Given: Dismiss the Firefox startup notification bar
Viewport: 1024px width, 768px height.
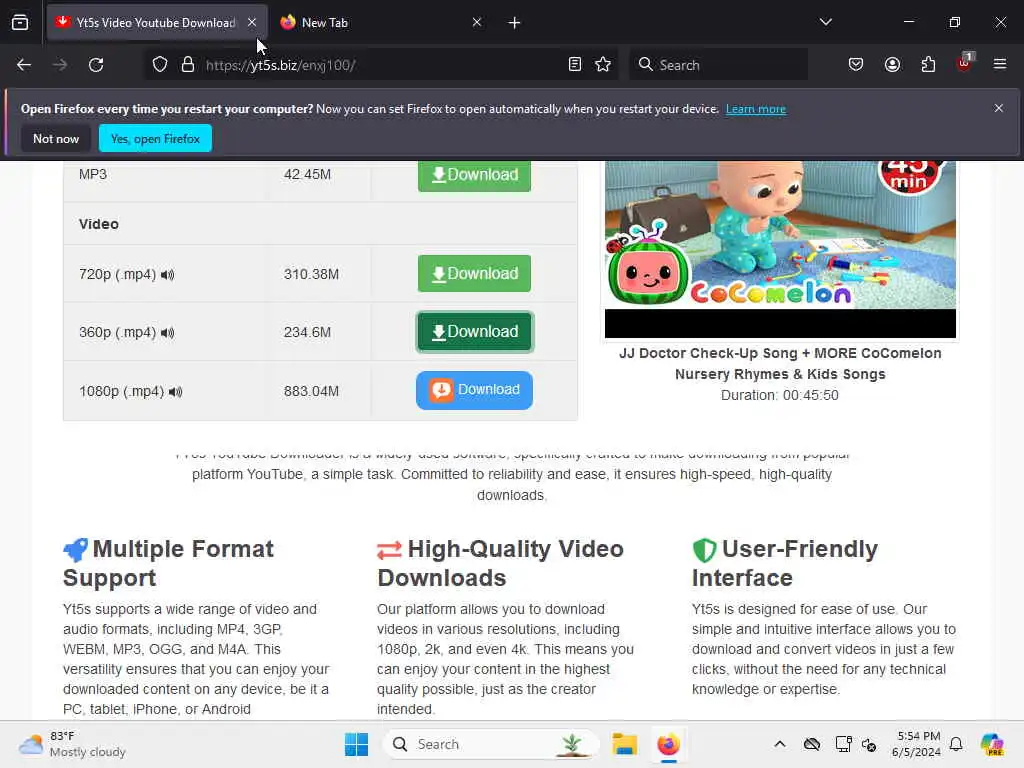Looking at the screenshot, I should 999,108.
